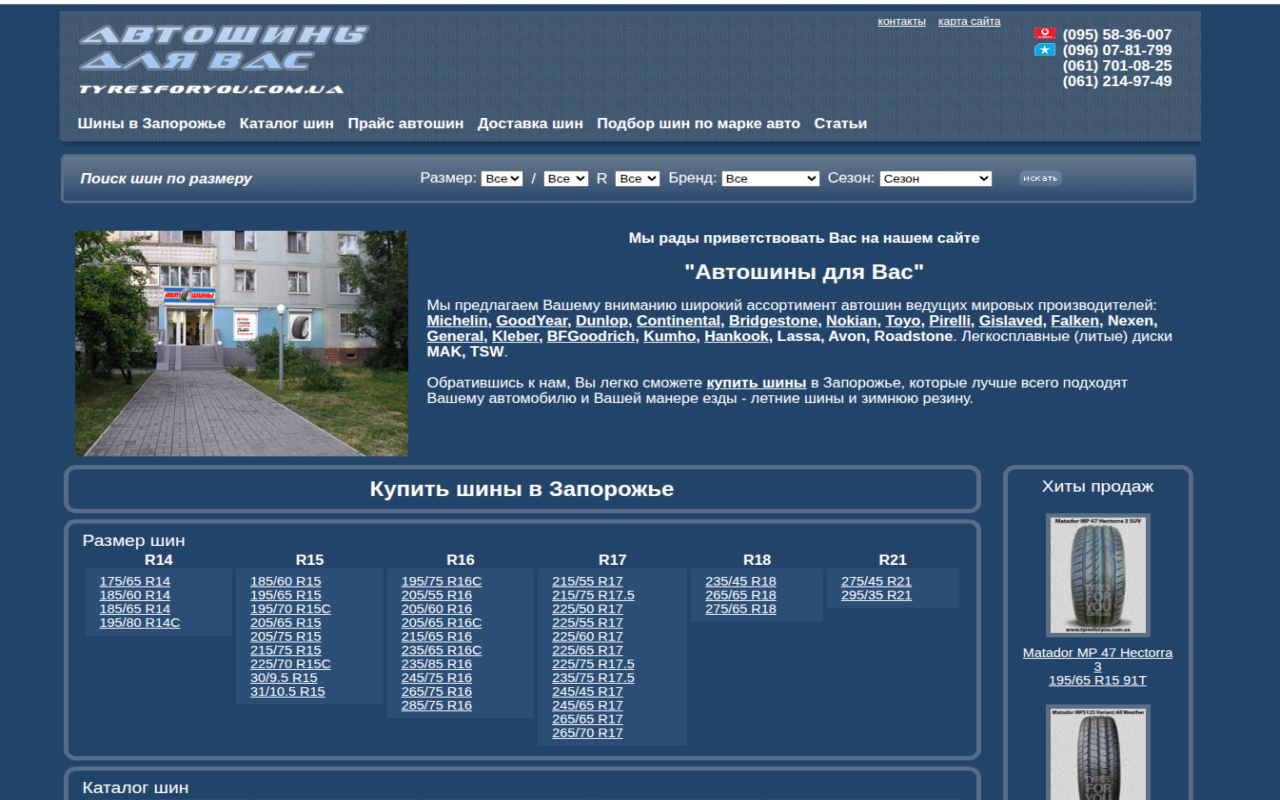Image resolution: width=1280 pixels, height=800 pixels.
Task: Open the Gislaved brand link
Action: click(x=1010, y=321)
